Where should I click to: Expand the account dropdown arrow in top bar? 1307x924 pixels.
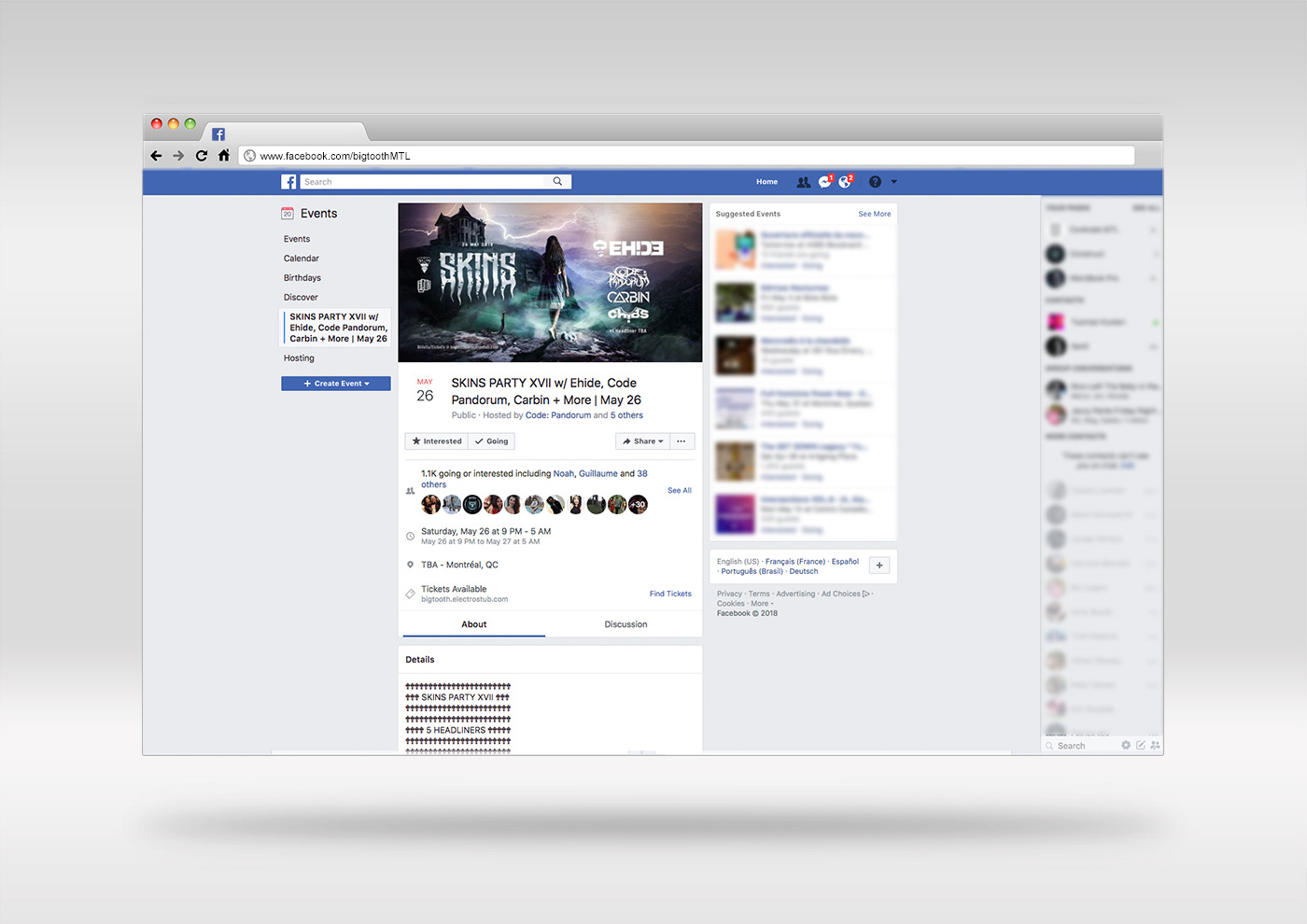click(894, 182)
